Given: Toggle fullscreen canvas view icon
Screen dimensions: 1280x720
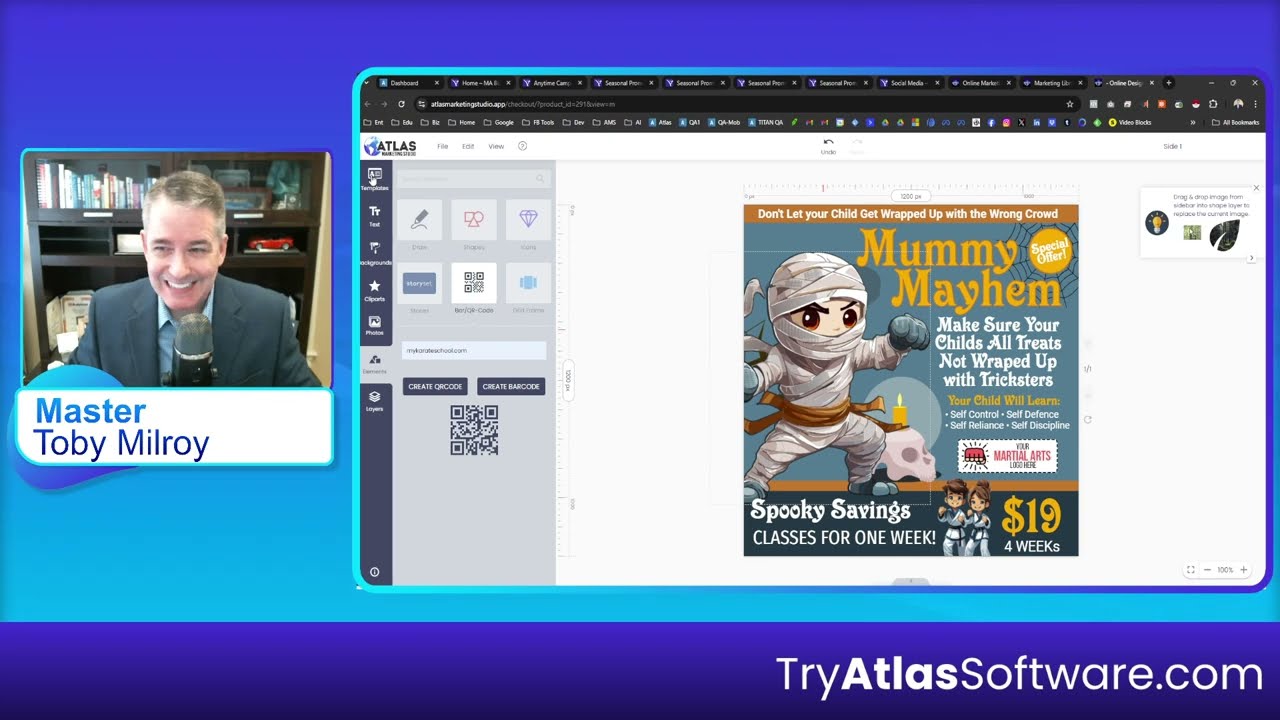Looking at the screenshot, I should (1191, 570).
